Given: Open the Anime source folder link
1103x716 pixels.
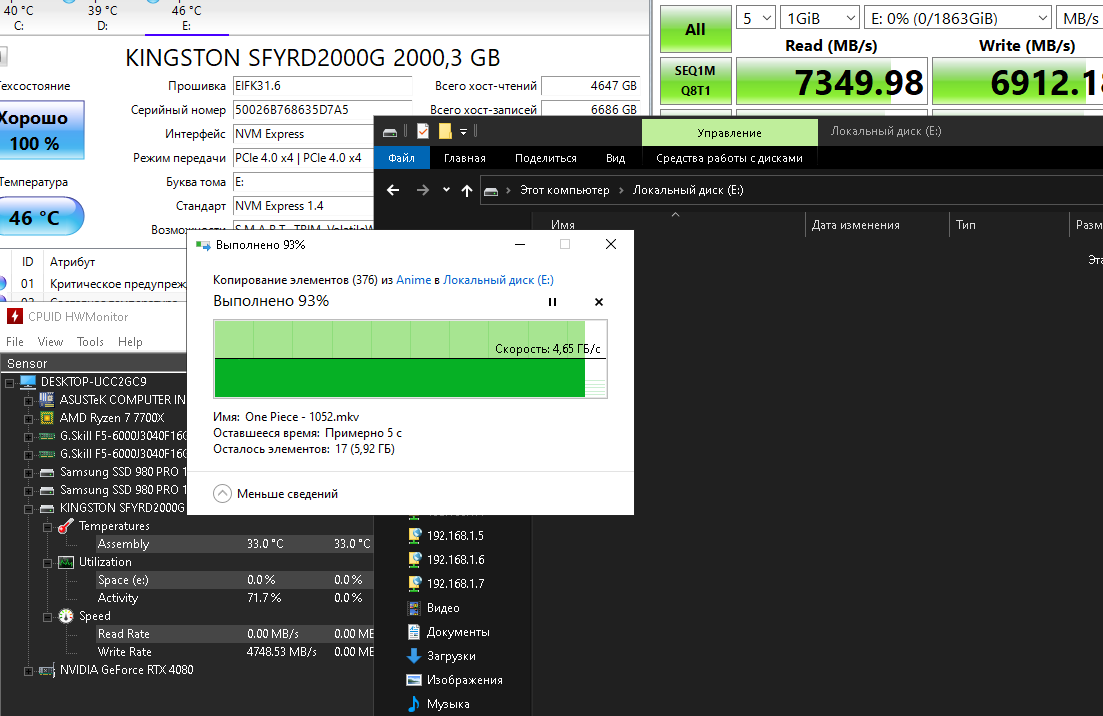Looking at the screenshot, I should (414, 280).
